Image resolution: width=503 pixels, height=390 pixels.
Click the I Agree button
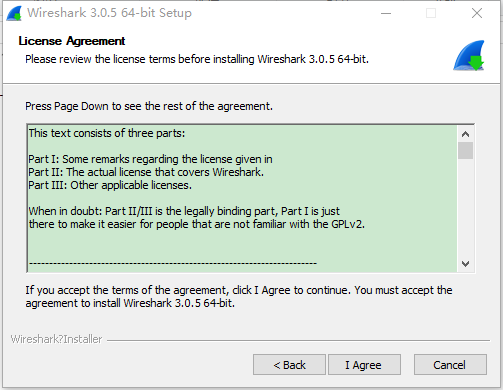pyautogui.click(x=364, y=365)
